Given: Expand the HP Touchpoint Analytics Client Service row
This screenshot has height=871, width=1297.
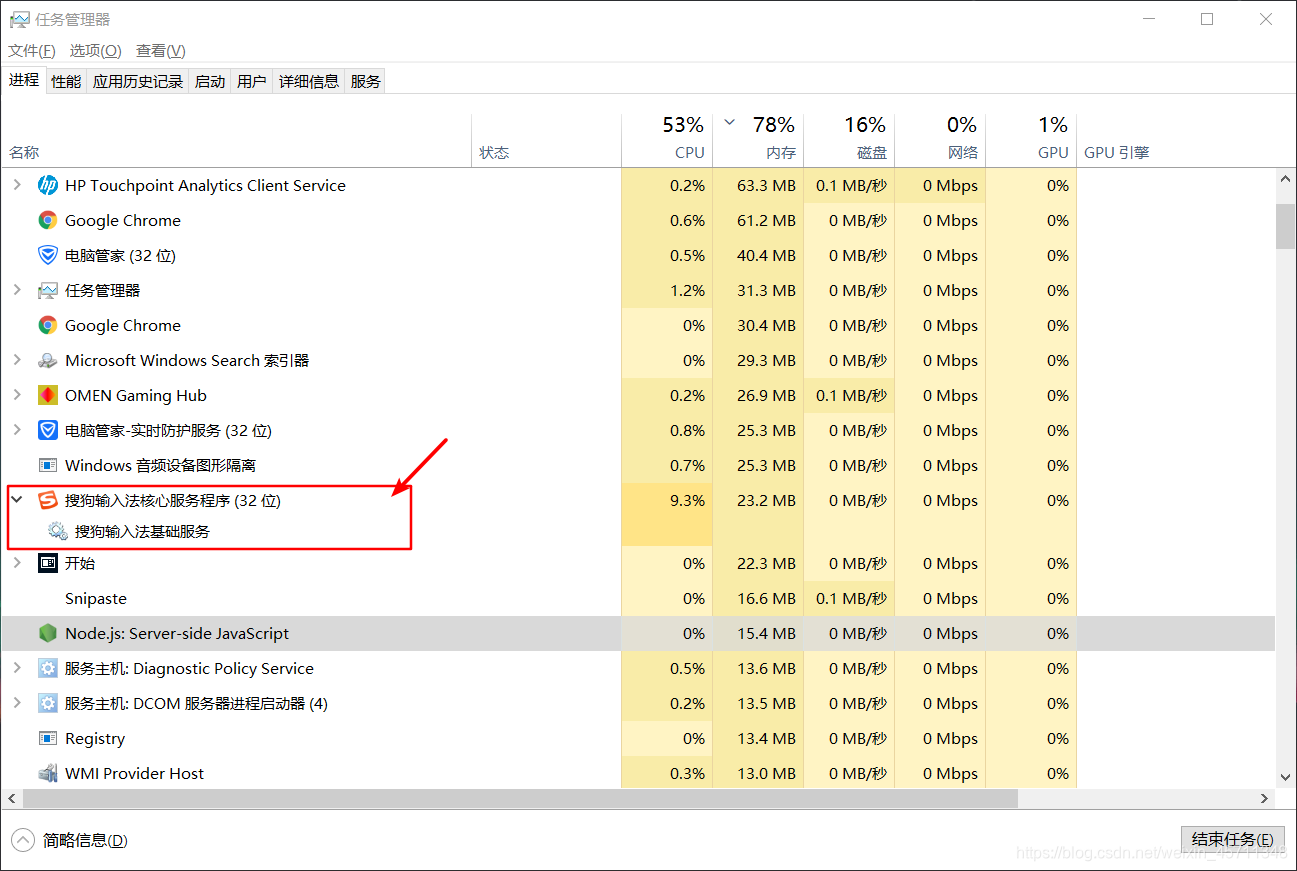Looking at the screenshot, I should [17, 185].
